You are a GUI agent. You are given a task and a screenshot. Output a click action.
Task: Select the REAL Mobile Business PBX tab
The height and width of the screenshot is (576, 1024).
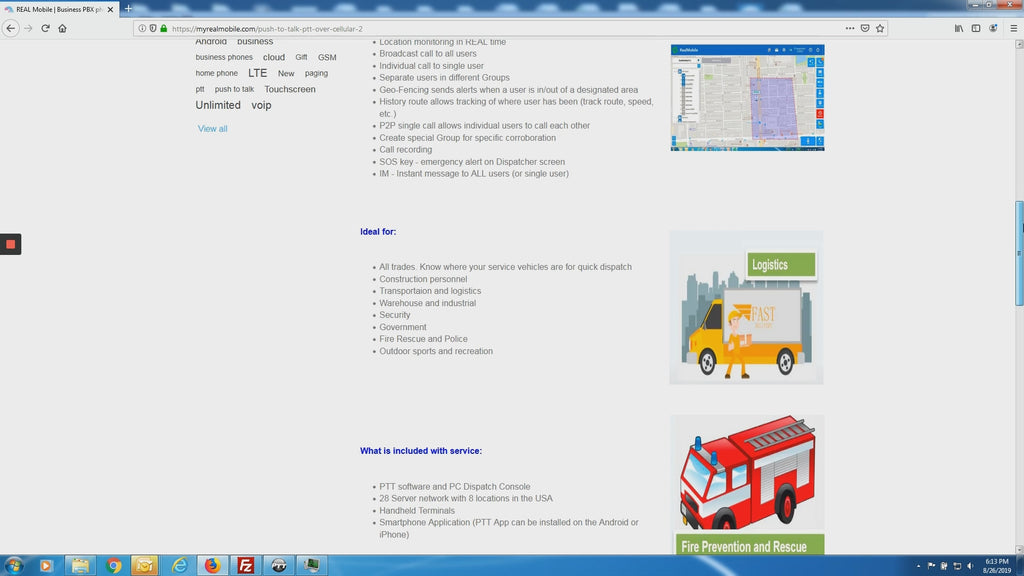tap(59, 9)
